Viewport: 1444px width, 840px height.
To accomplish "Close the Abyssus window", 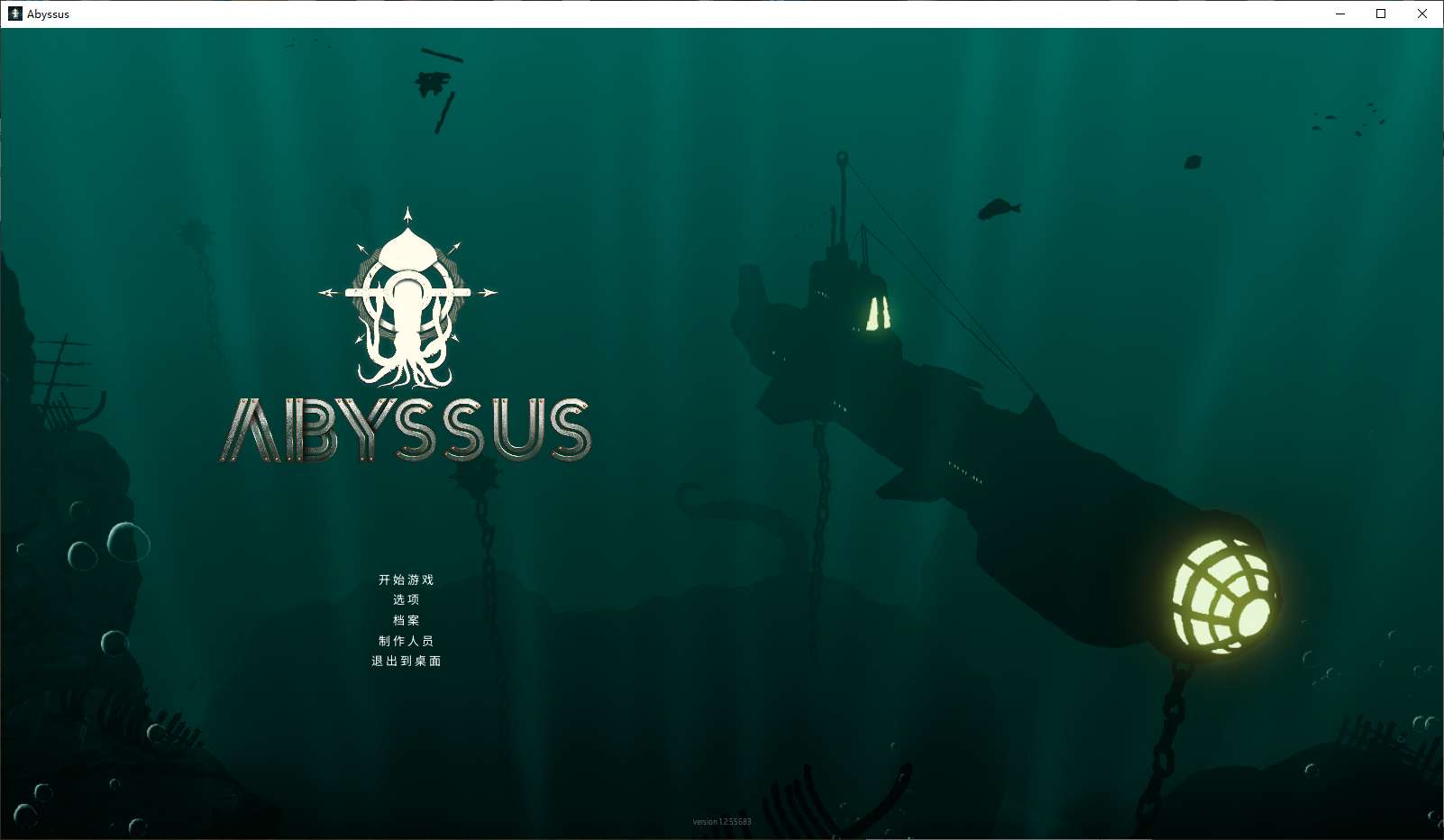I will [x=1422, y=14].
